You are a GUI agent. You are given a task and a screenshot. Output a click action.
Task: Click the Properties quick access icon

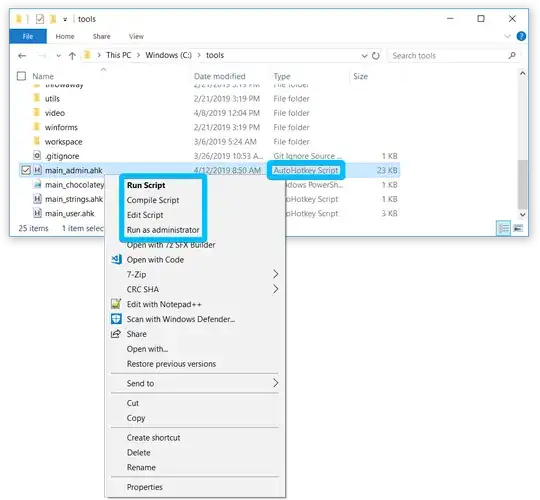point(40,19)
